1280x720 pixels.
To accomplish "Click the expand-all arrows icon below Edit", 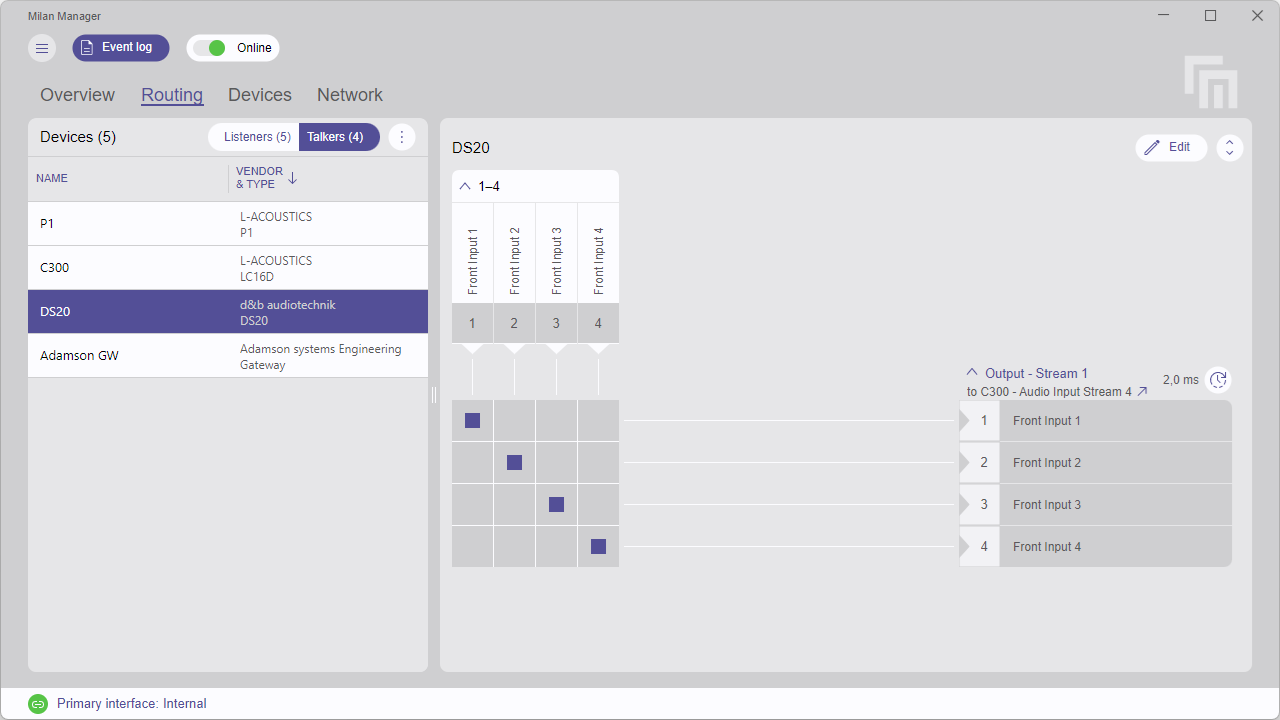I will [1229, 147].
